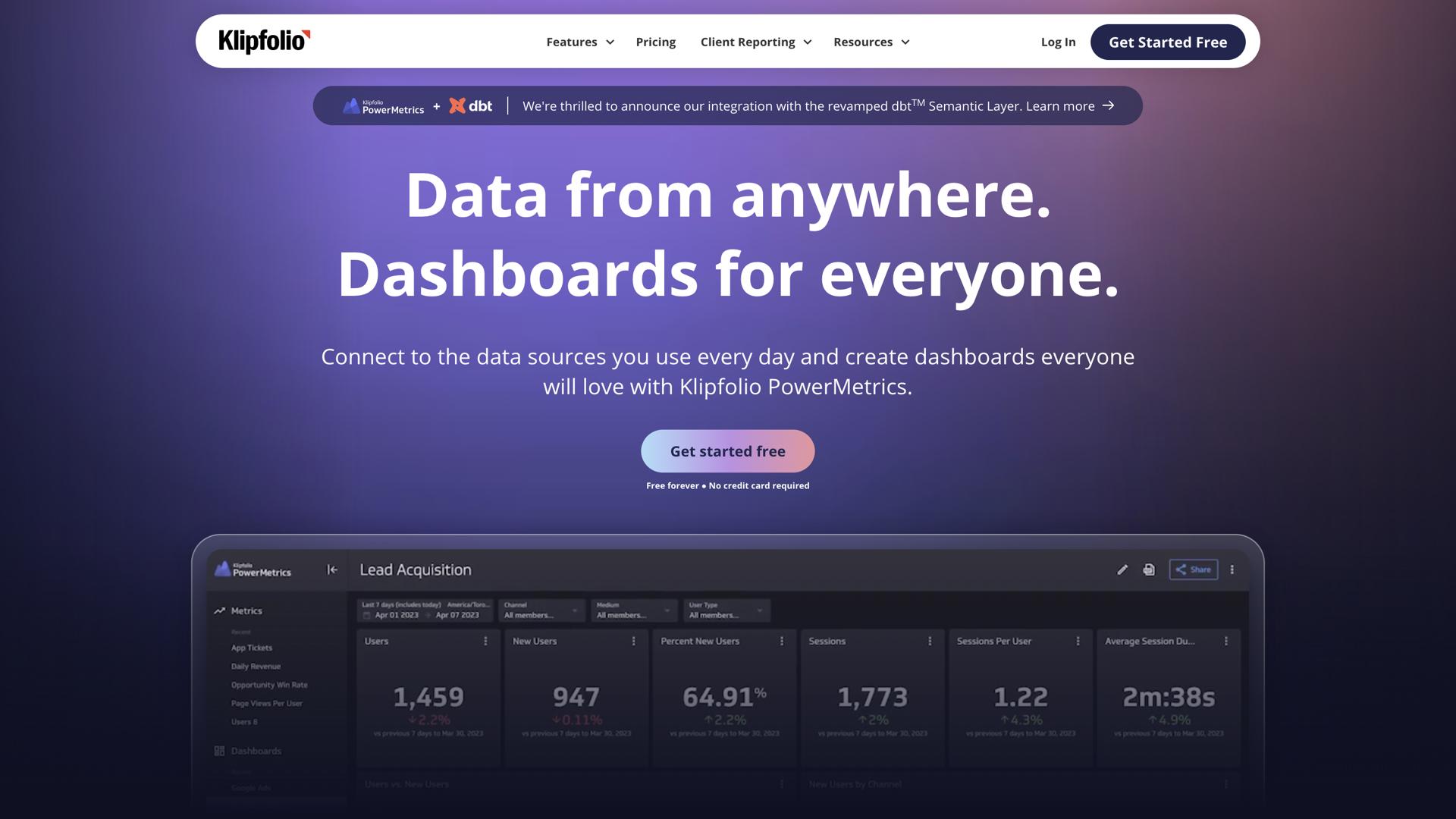Select the Dashboards grid icon
This screenshot has width=1456, height=819.
click(218, 751)
